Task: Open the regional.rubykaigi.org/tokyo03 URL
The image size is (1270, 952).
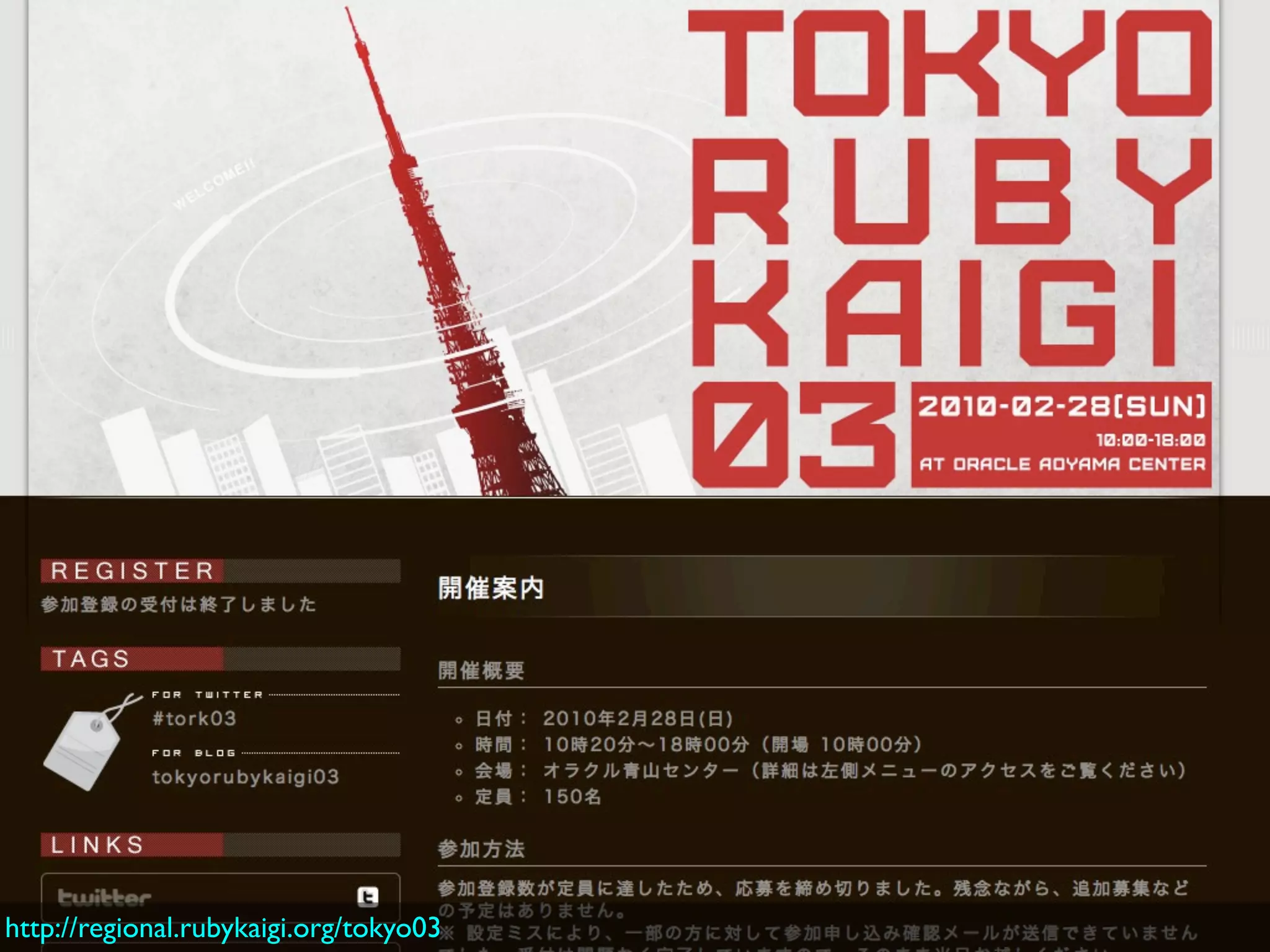Action: pyautogui.click(x=223, y=928)
